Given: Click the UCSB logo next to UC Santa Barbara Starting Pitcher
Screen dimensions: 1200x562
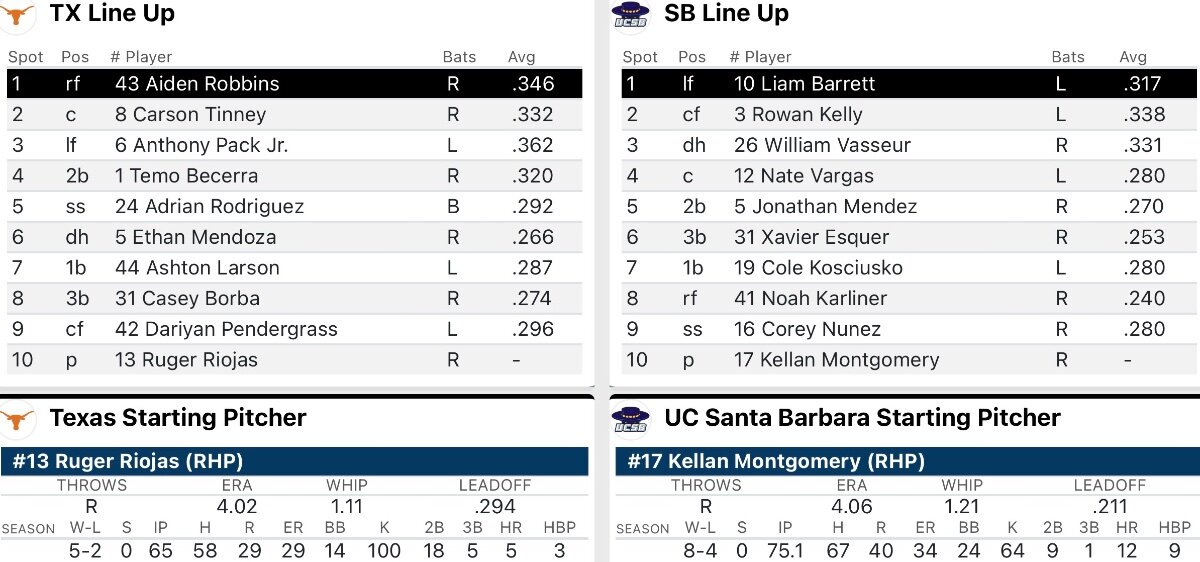Looking at the screenshot, I should 630,418.
